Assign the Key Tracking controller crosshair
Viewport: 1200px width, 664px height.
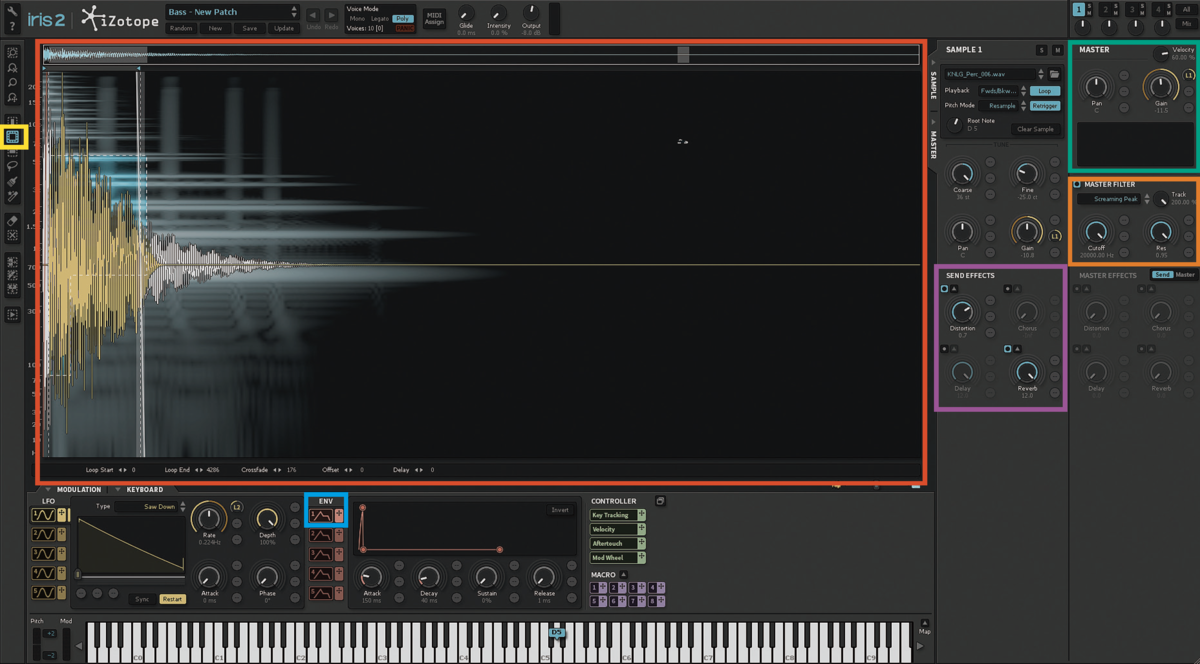(641, 515)
